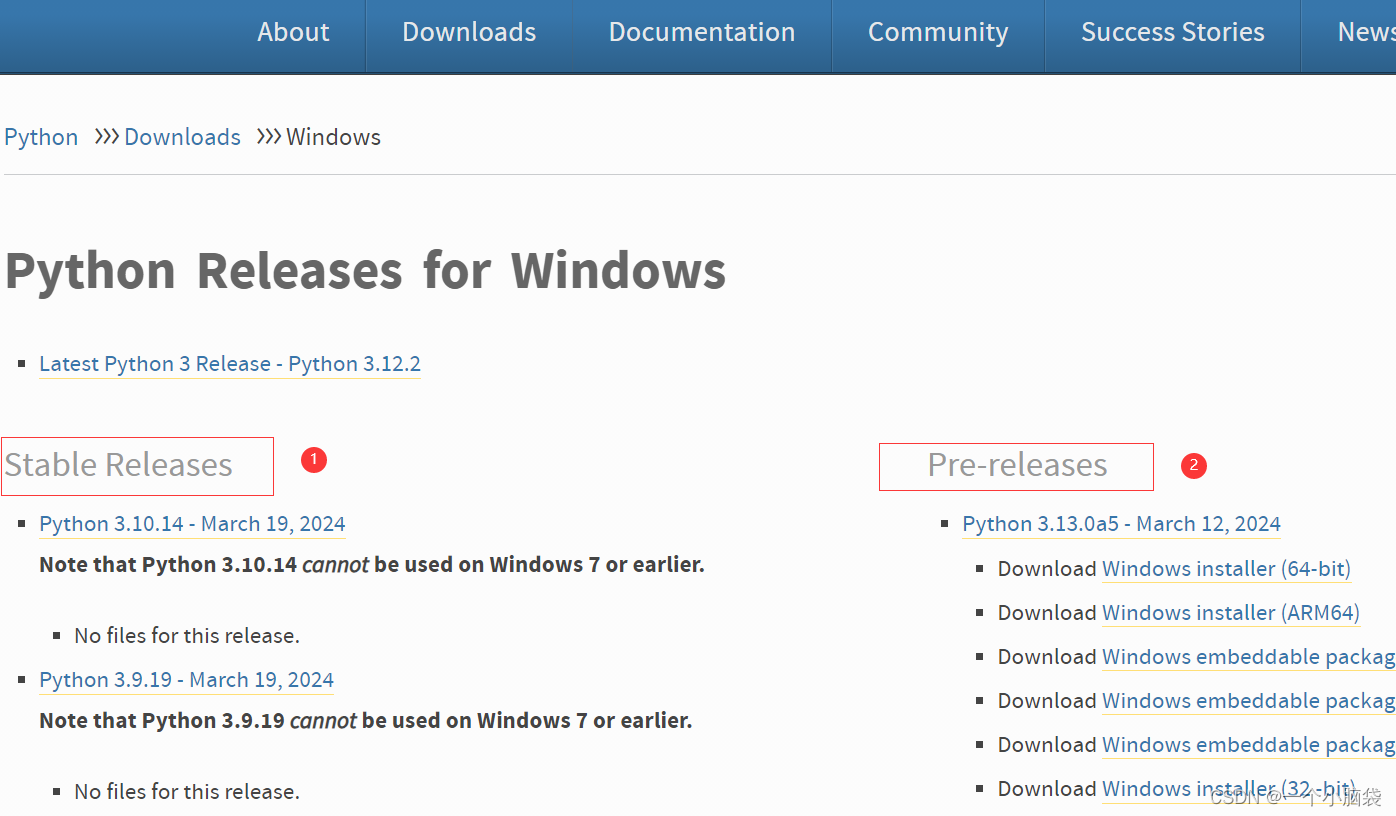Click No files for this release under Python 3.10.14

click(x=187, y=636)
